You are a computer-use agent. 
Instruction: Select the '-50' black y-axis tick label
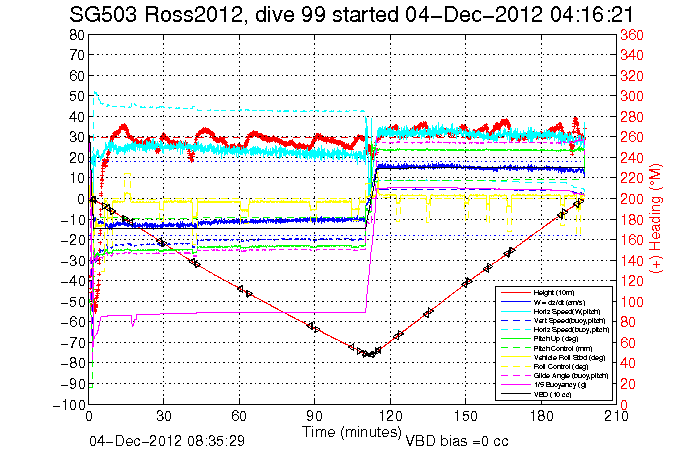[73, 302]
